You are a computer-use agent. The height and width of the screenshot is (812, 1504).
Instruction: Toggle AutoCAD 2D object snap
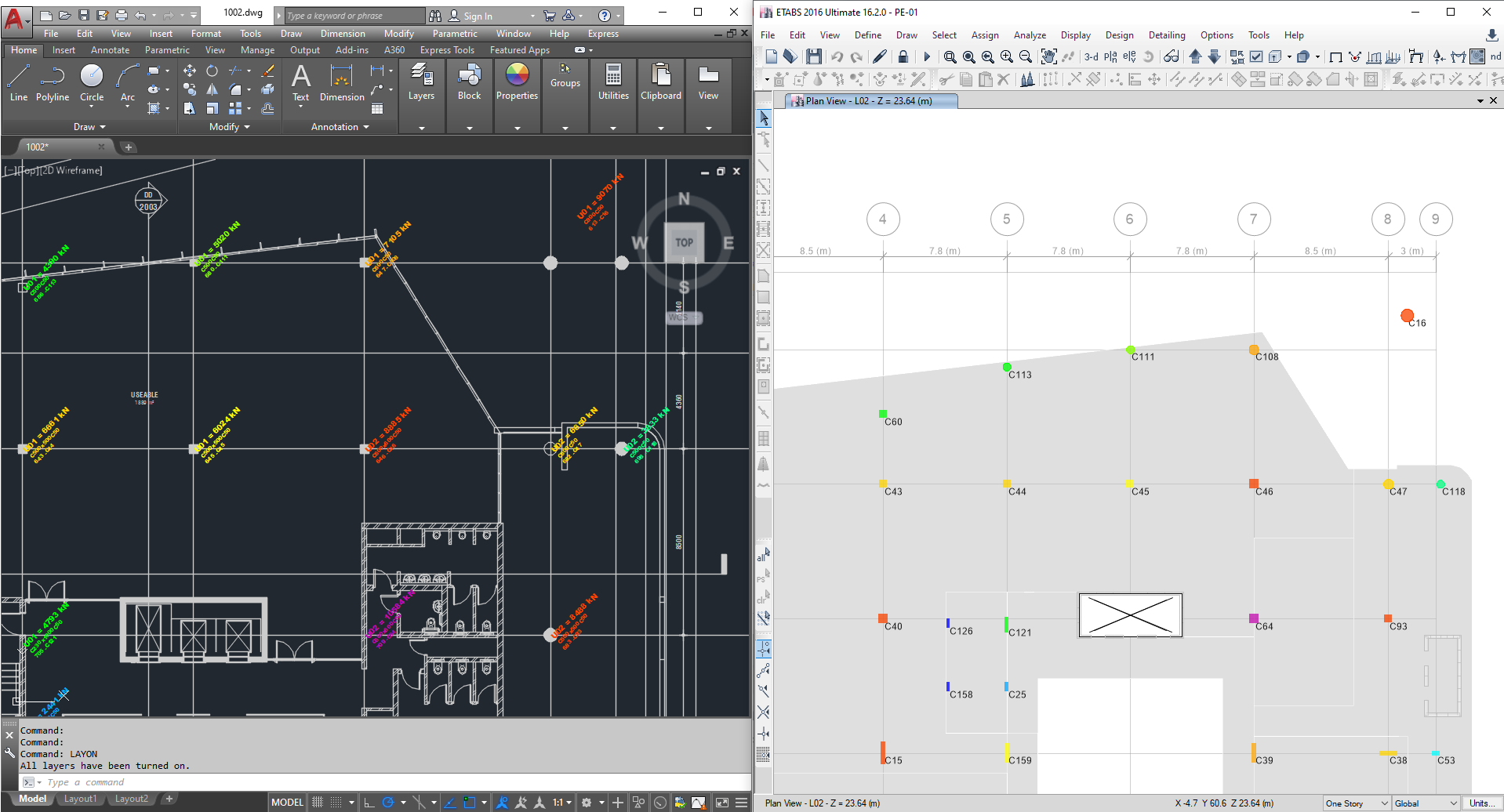(469, 802)
